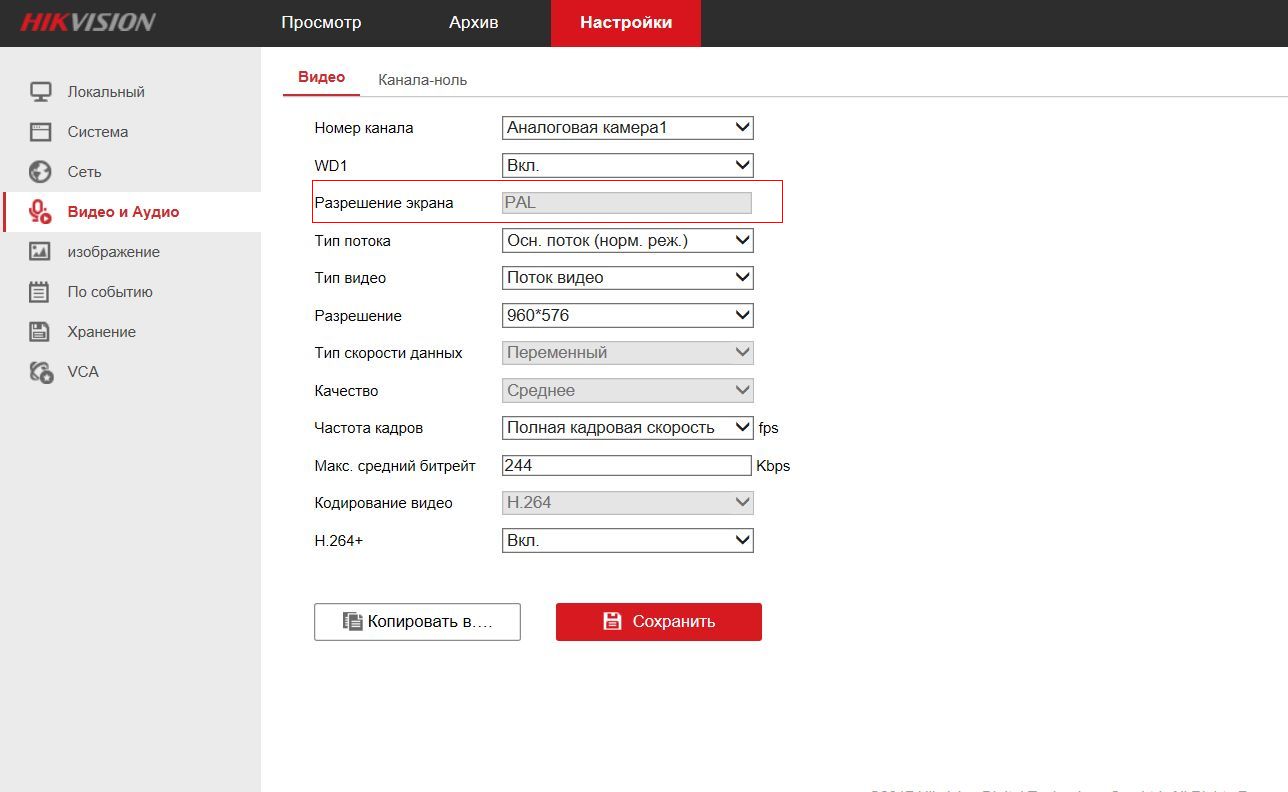The image size is (1288, 792).
Task: Click the Hikvision logo
Action: (x=88, y=22)
